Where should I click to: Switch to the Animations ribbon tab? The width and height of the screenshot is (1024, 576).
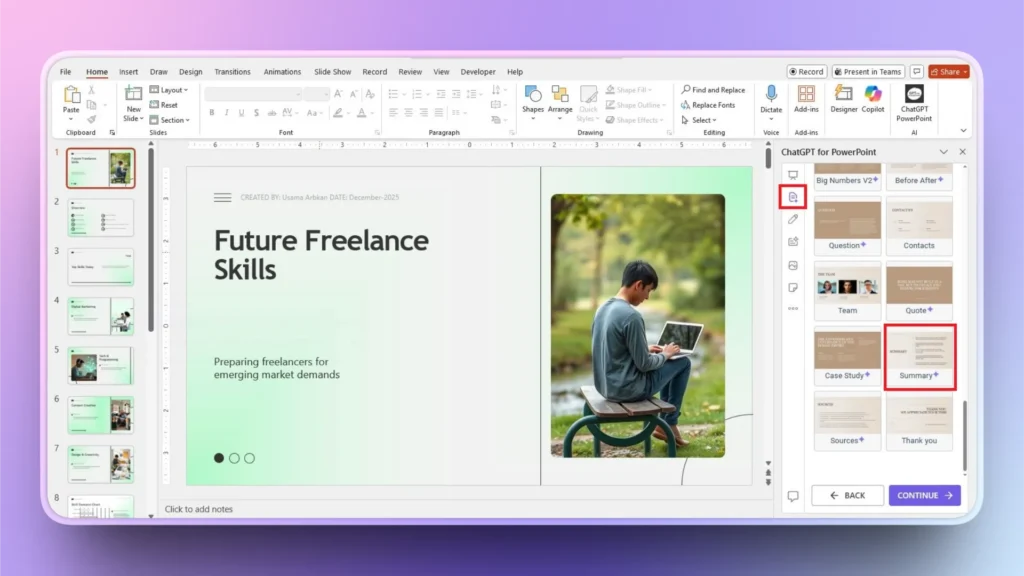click(x=281, y=71)
